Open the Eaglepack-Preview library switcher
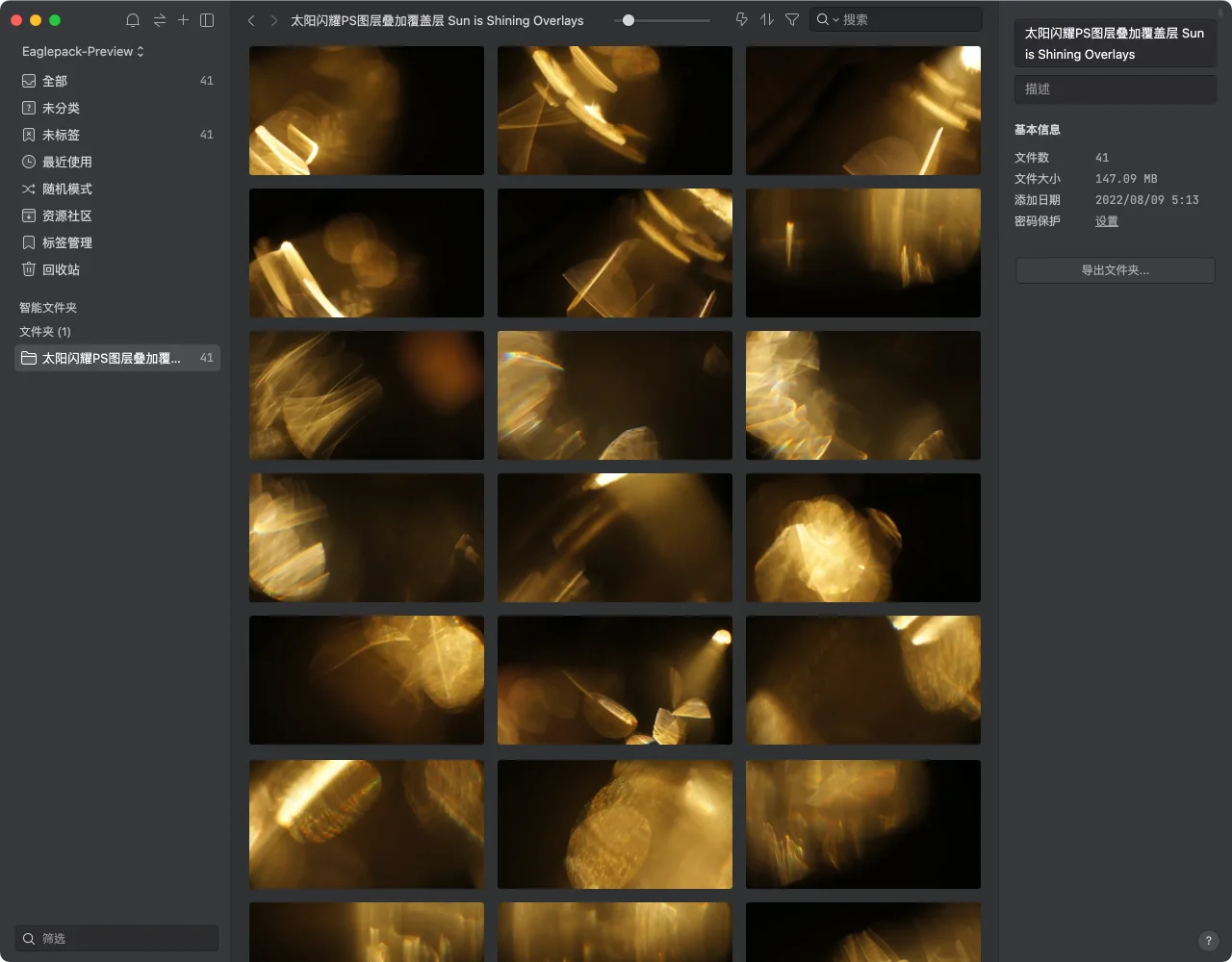 (x=83, y=51)
